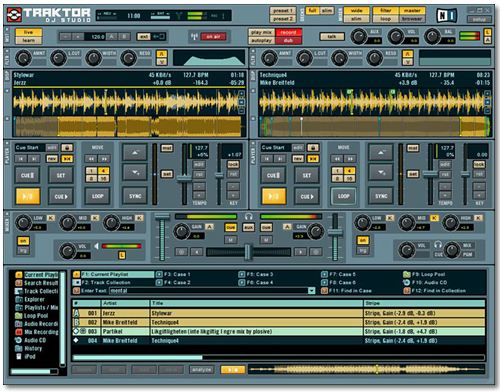Toggle the right deck LOOP button
Screen dimensions: 500x392
pos(343,196)
